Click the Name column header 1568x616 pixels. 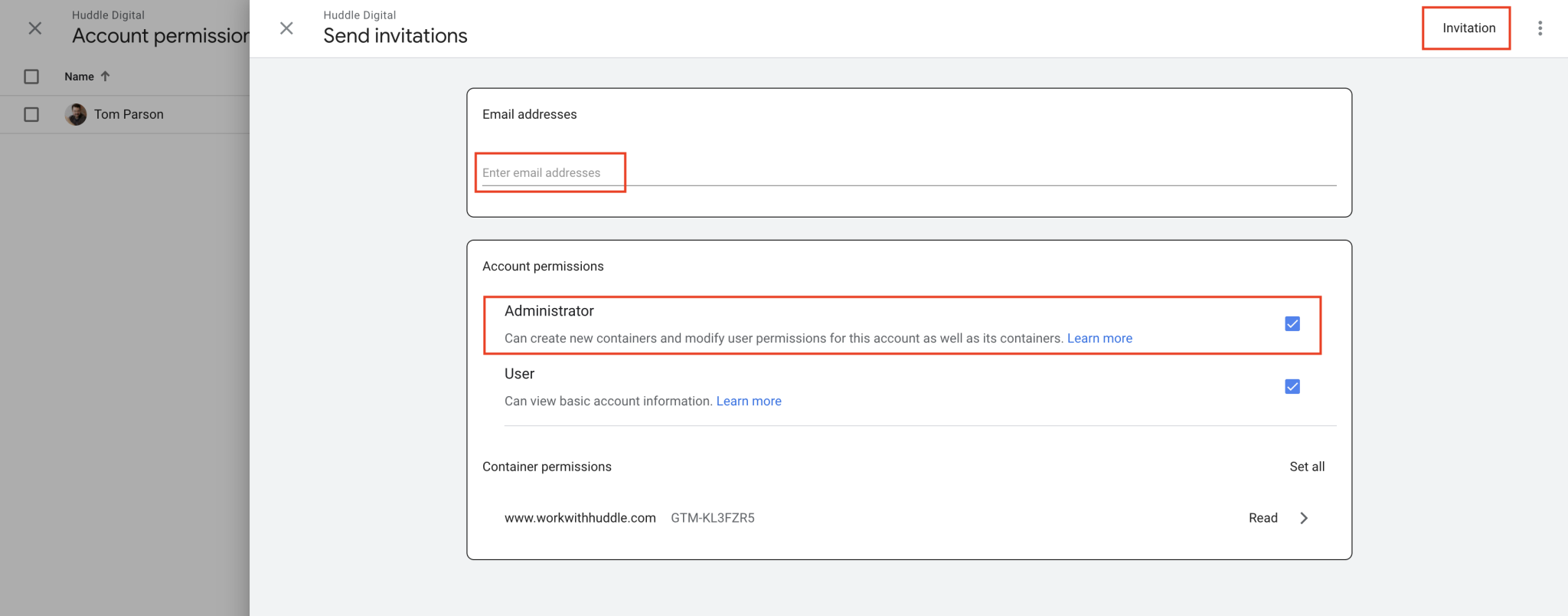(79, 77)
